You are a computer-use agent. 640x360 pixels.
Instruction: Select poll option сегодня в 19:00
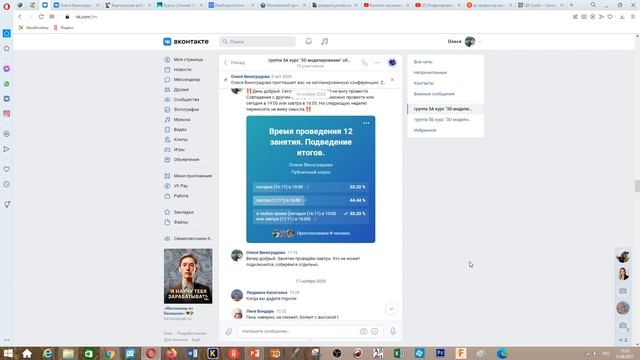click(x=311, y=187)
